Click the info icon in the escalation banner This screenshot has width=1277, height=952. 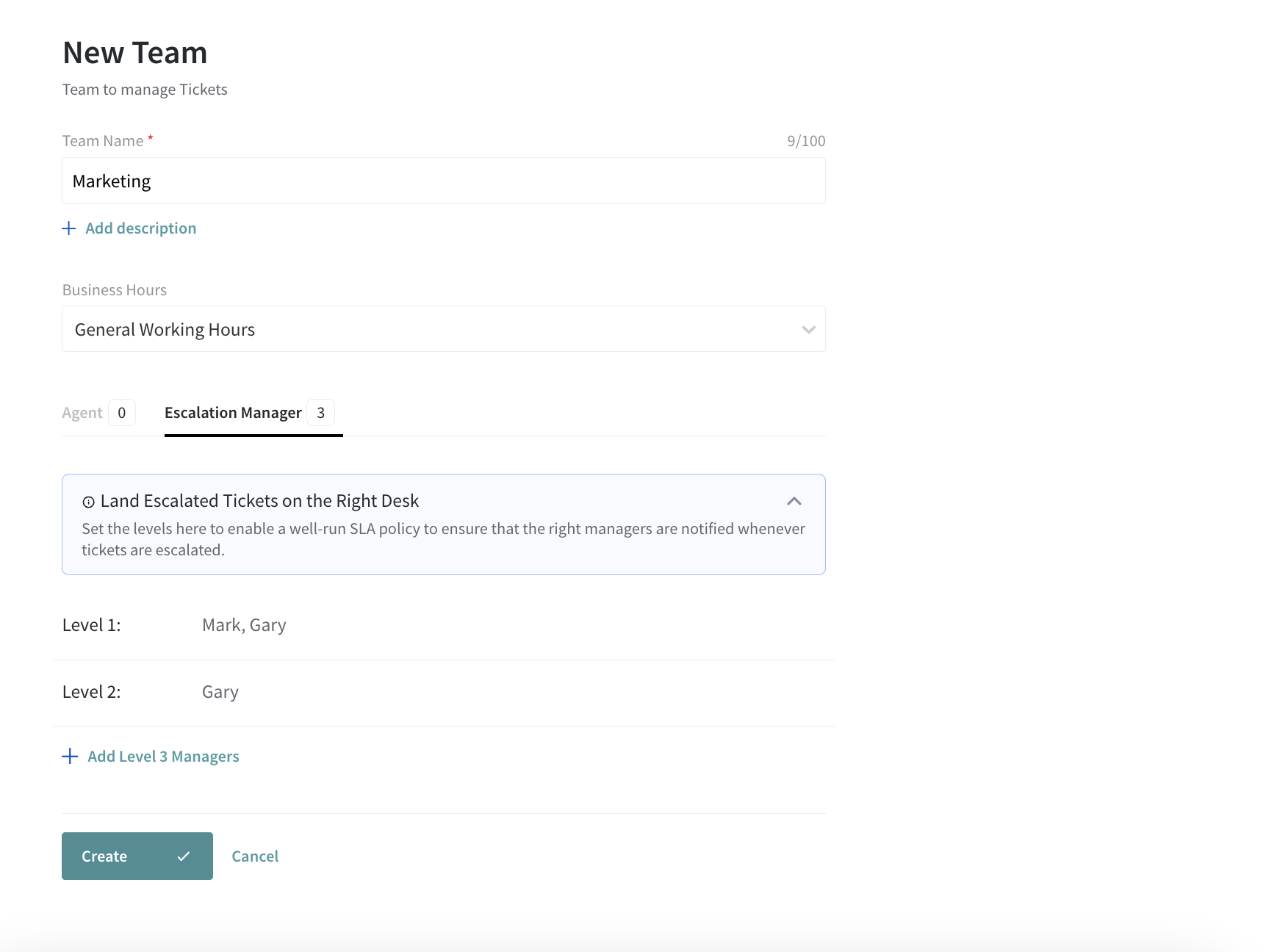(x=88, y=502)
